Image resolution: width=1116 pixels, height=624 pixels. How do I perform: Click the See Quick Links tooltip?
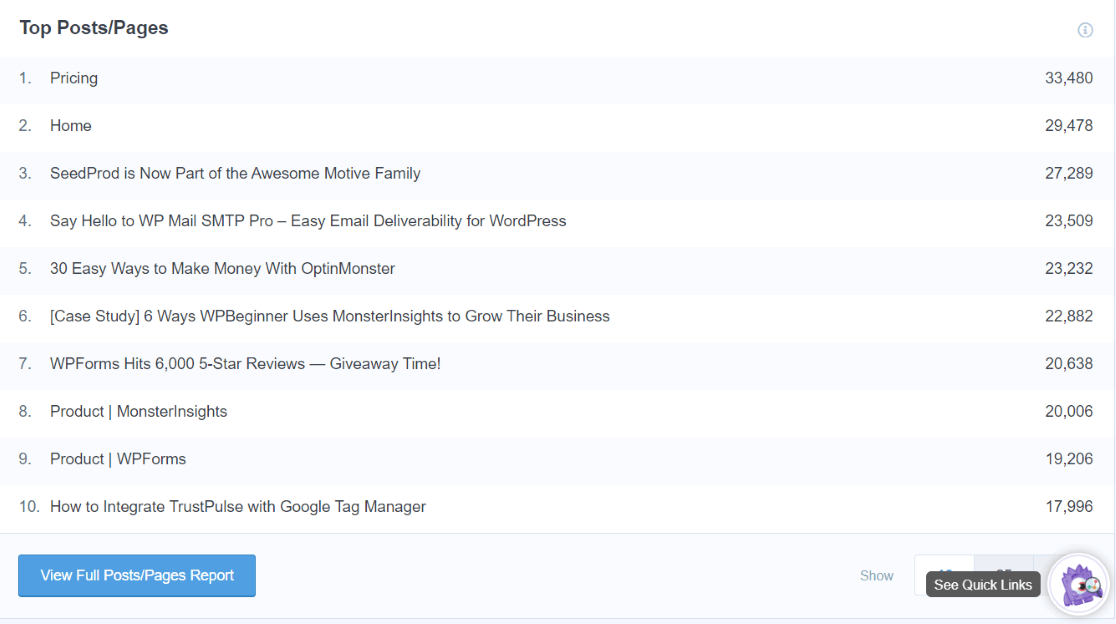point(983,585)
